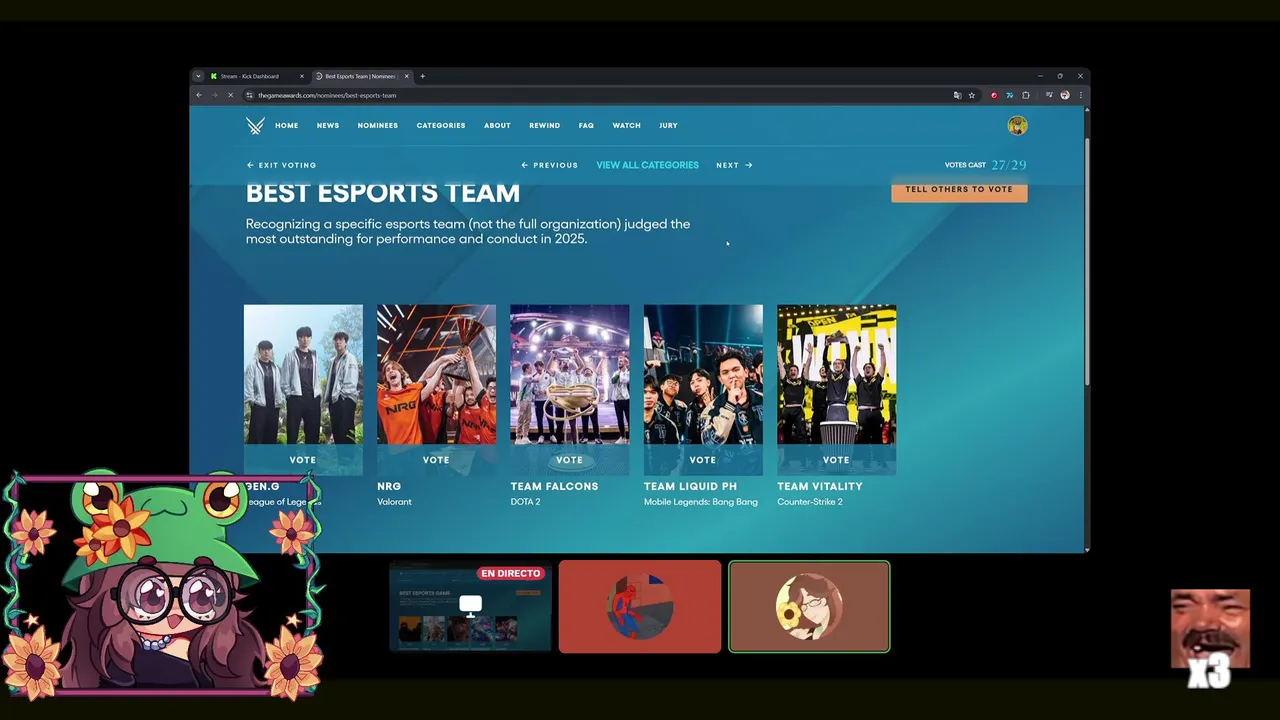This screenshot has width=1280, height=720.
Task: Open the media control icon in toolbar
Action: pos(1049,95)
